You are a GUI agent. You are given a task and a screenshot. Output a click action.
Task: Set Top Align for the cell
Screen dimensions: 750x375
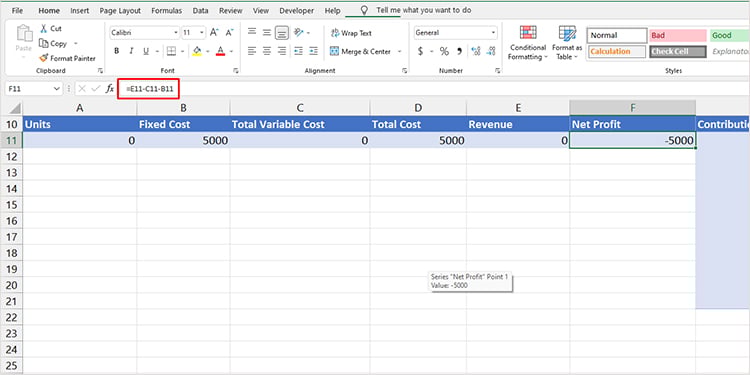coord(252,33)
